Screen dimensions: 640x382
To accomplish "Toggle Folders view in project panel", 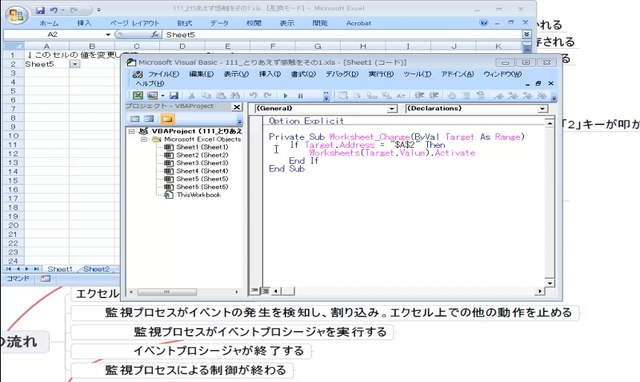I will (x=167, y=119).
